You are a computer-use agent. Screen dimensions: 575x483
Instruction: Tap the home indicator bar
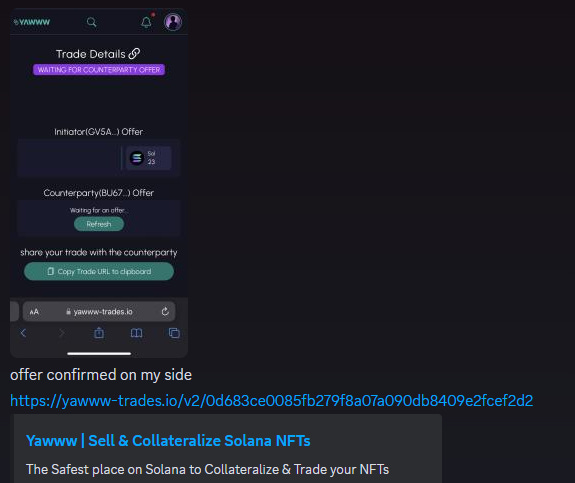pyautogui.click(x=99, y=354)
